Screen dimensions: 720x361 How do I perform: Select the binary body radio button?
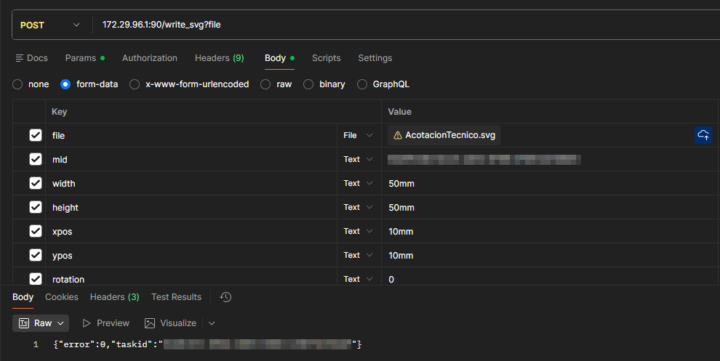click(308, 84)
